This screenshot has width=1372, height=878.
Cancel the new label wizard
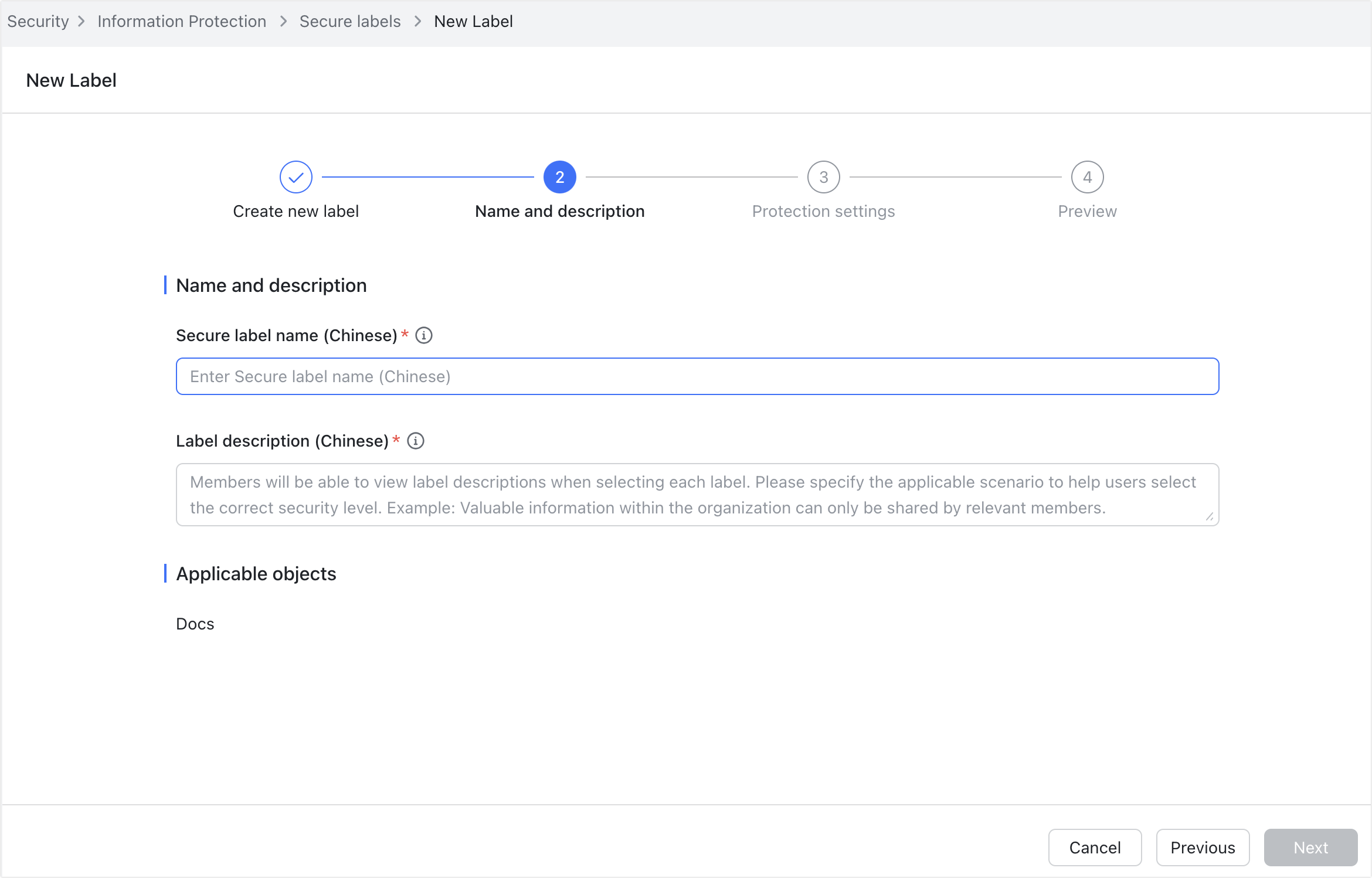(1095, 848)
